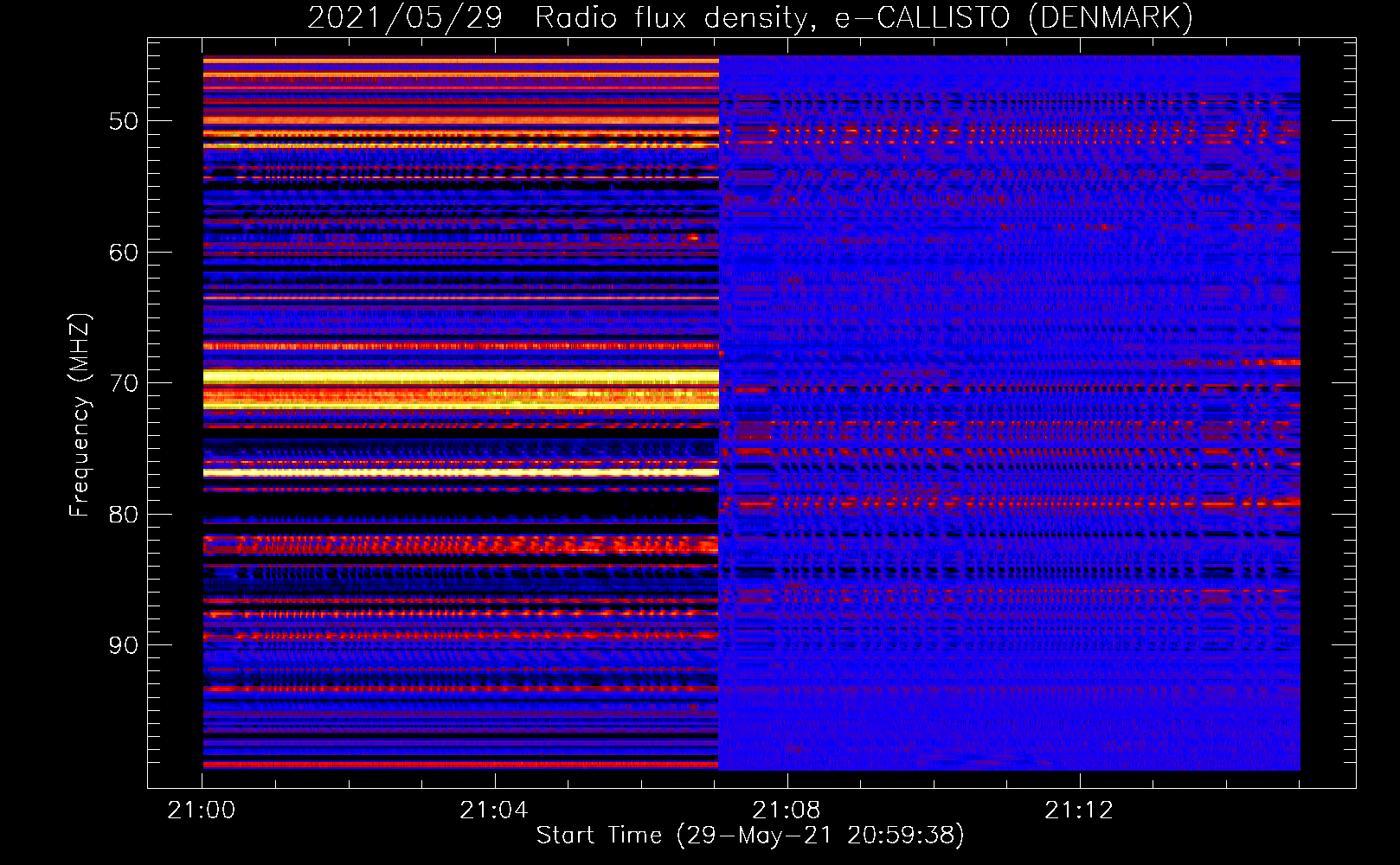Click the 'Frequency (MHZ)' y-axis label
The width and height of the screenshot is (1400, 865).
tap(80, 414)
